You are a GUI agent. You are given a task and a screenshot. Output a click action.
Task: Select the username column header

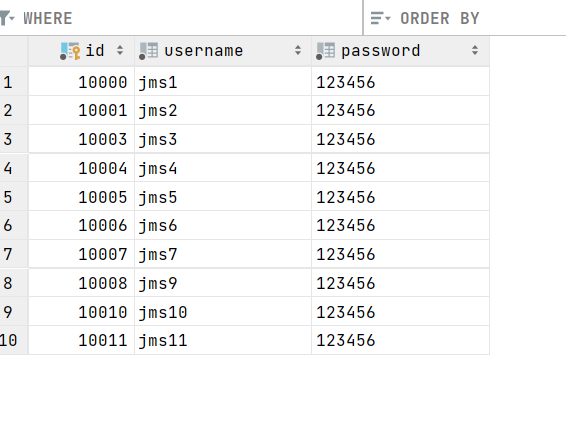coord(223,51)
